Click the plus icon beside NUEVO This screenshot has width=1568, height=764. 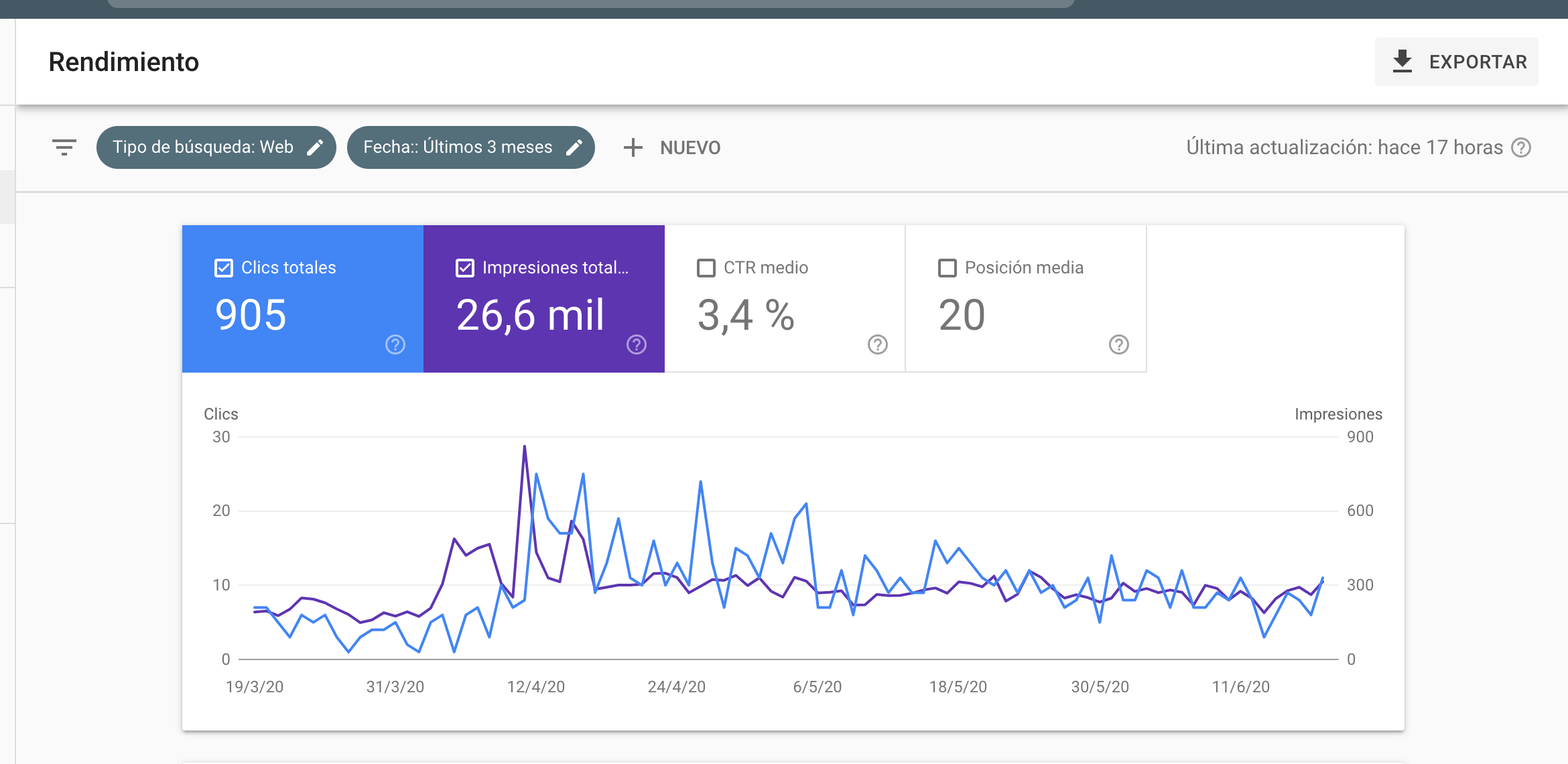tap(633, 147)
